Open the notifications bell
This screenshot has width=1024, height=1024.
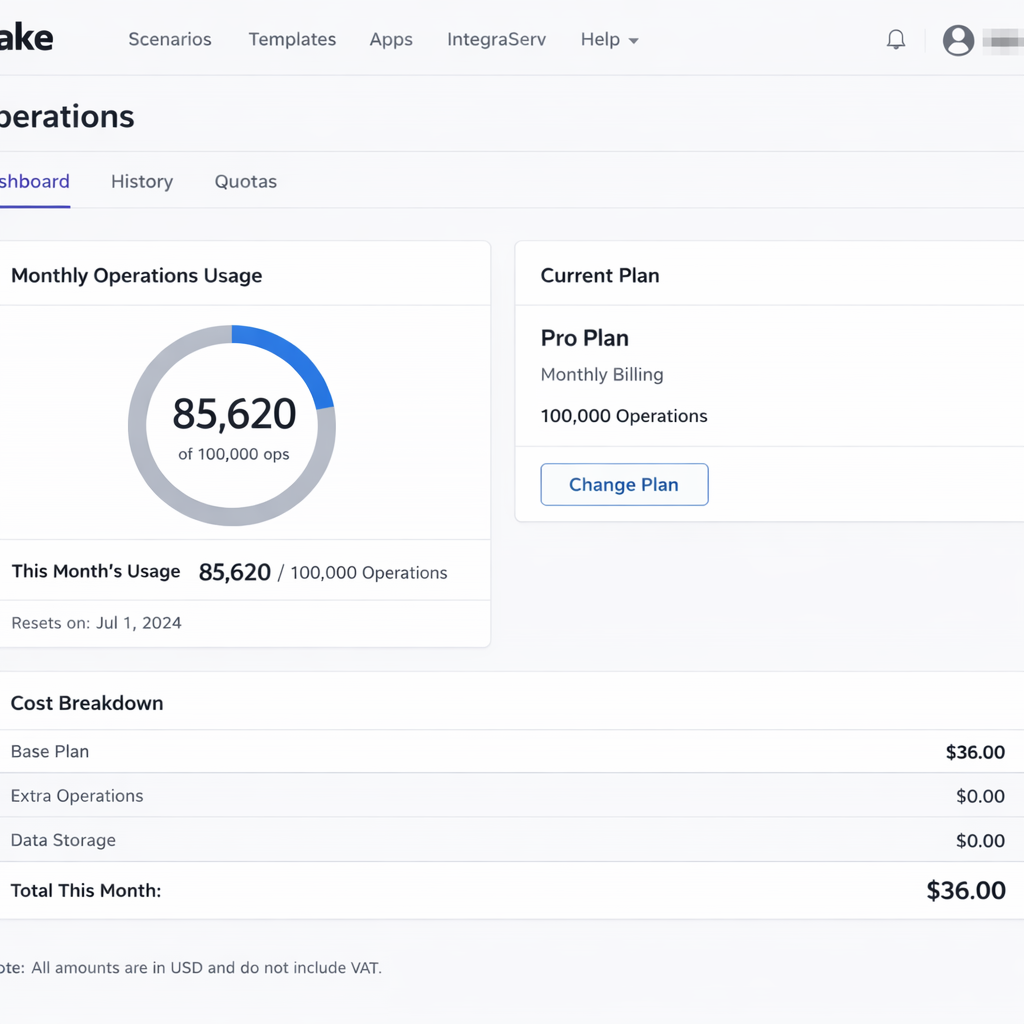pyautogui.click(x=896, y=40)
